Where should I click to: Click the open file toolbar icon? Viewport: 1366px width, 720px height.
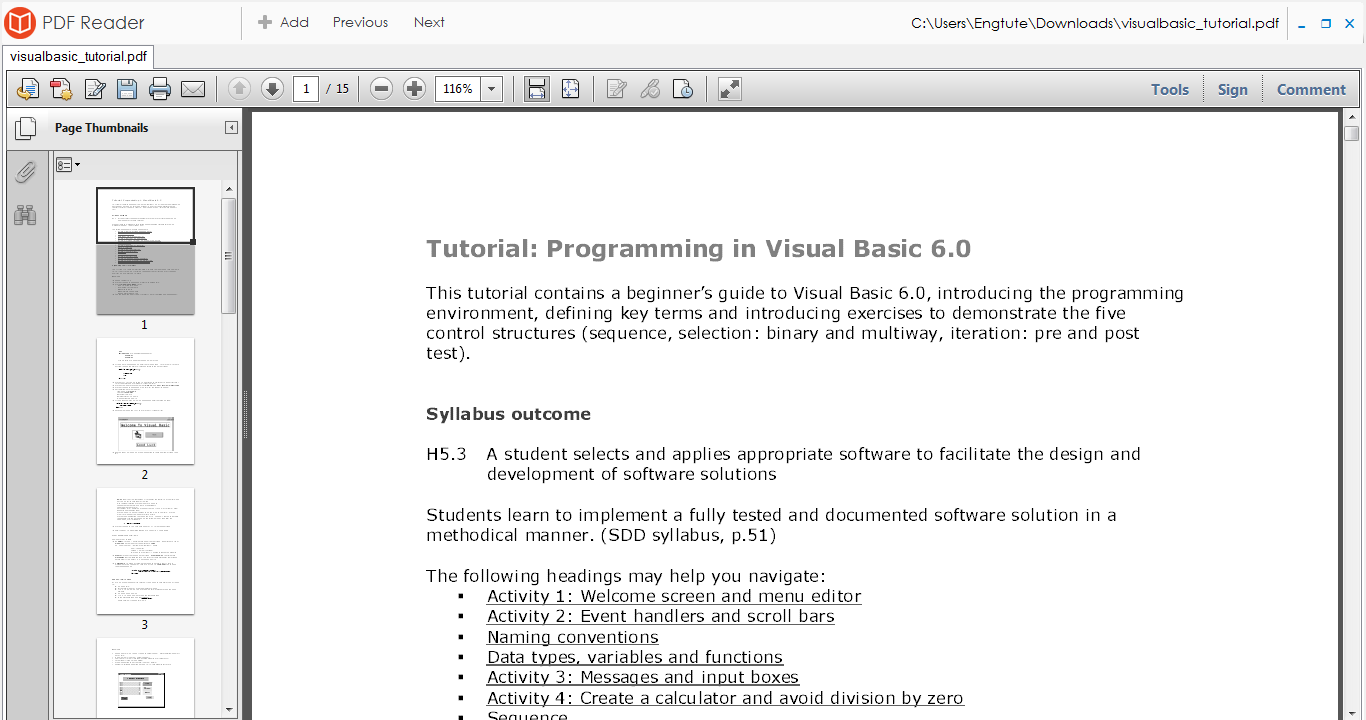point(28,90)
